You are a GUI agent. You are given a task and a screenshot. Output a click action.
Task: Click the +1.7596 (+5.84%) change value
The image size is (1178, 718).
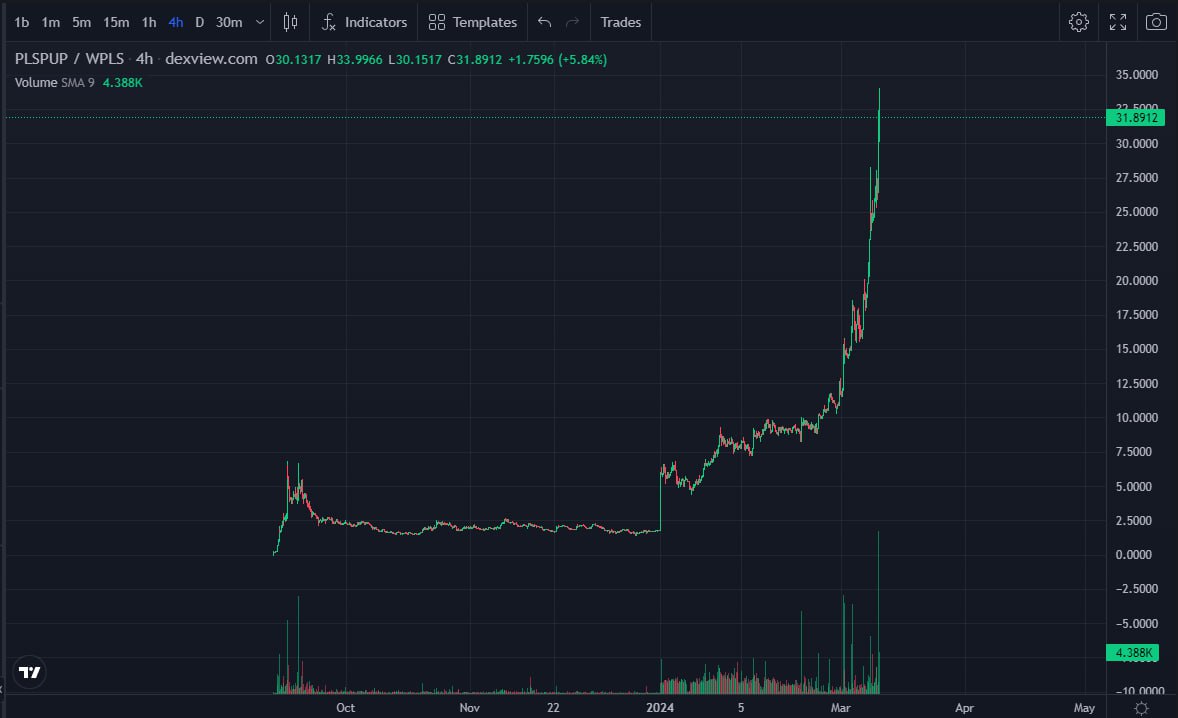[557, 59]
